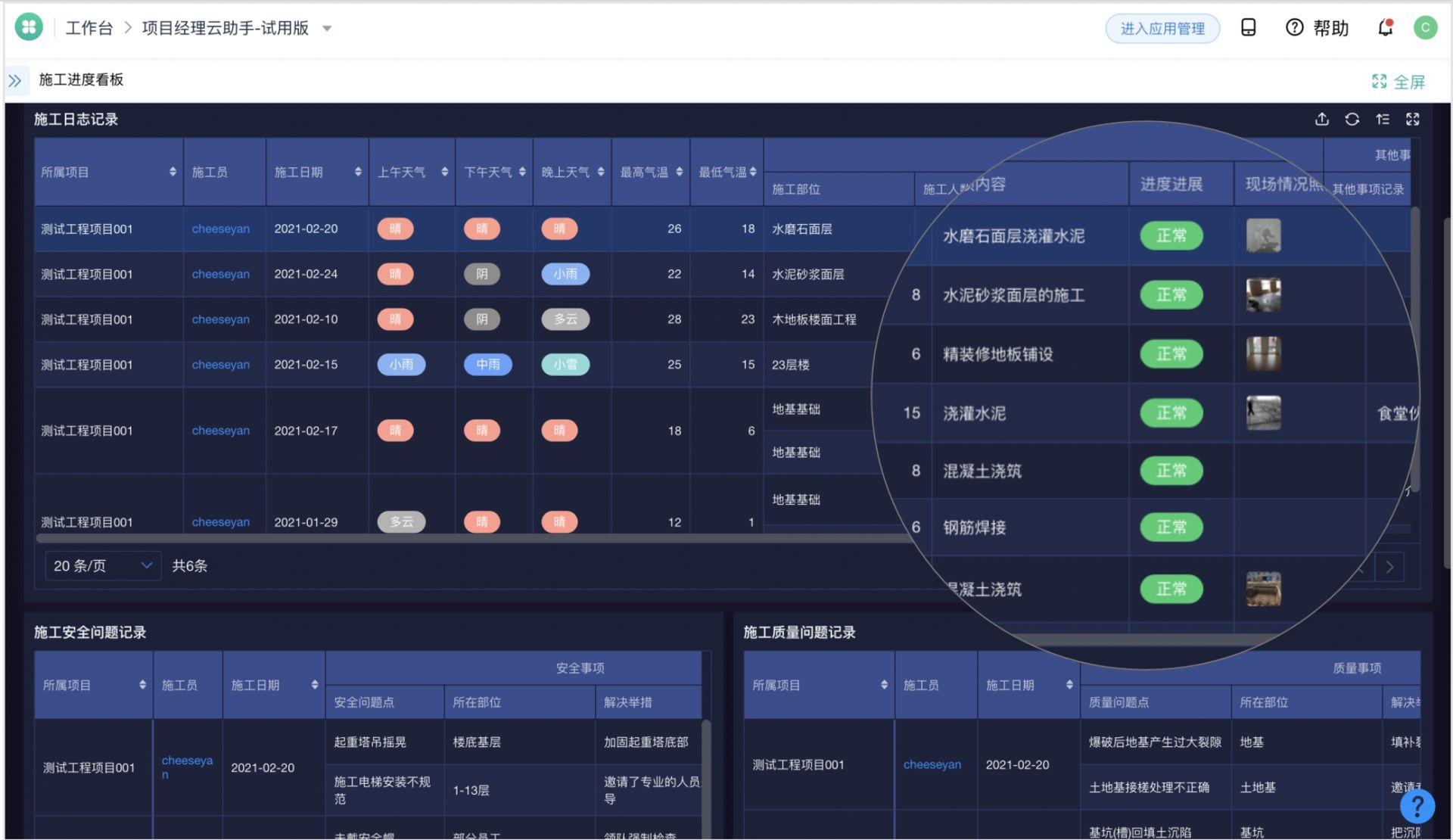Open cheeseyan link in the 2021-02-20 log row
Viewport: 1453px width, 840px height.
(x=220, y=229)
